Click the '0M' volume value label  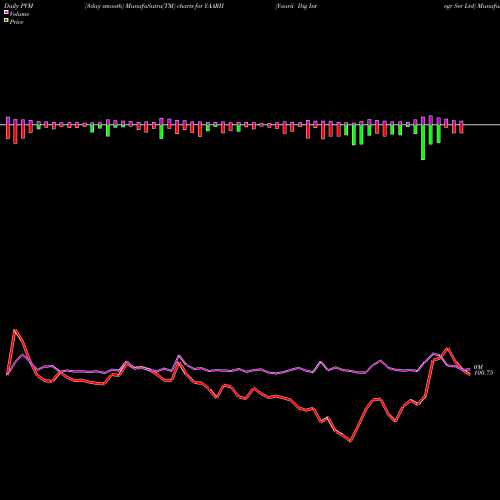coord(478,367)
